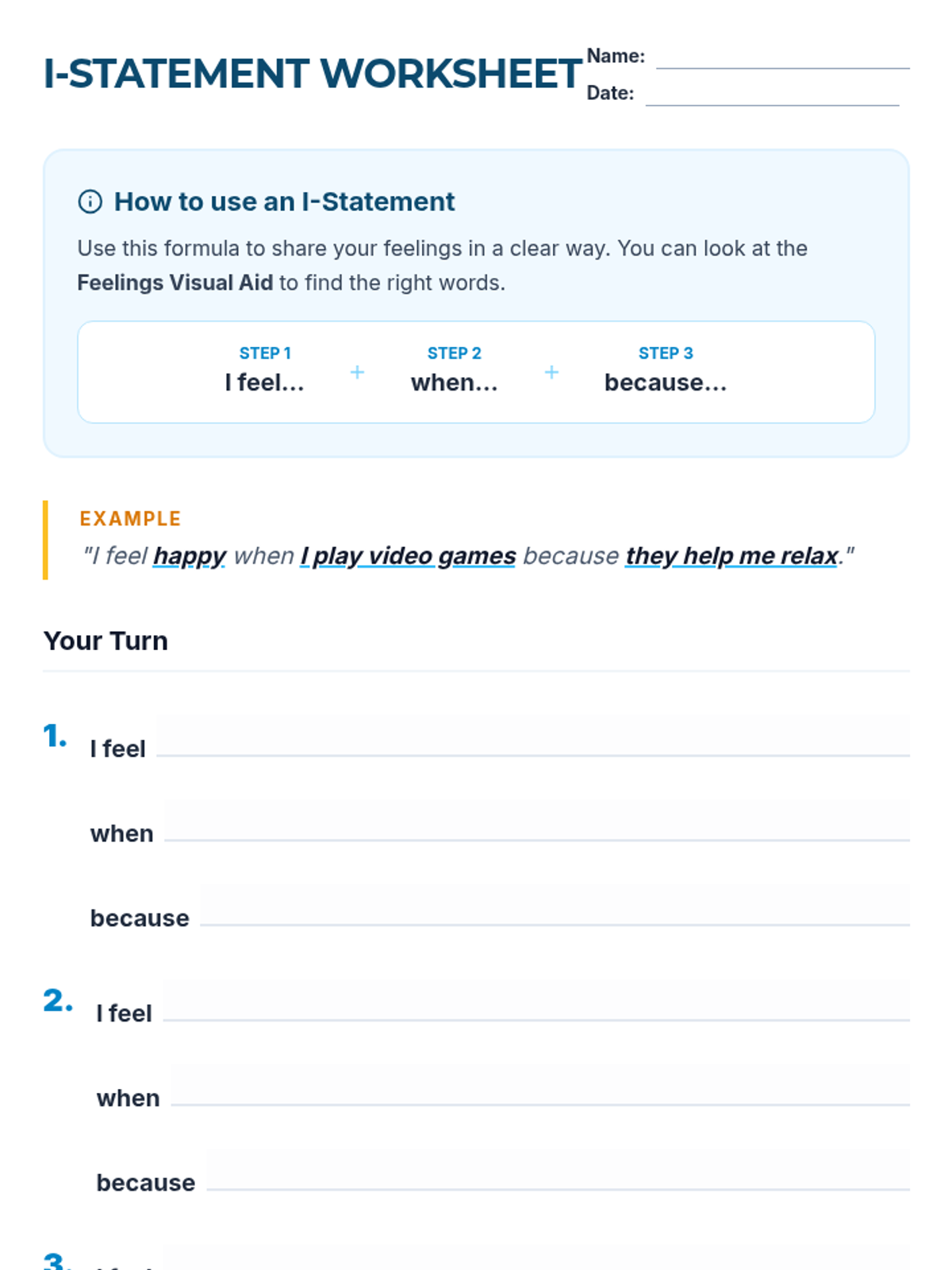Click the bold Feelings Visual Aid text
This screenshot has width=952, height=1270.
pos(175,283)
